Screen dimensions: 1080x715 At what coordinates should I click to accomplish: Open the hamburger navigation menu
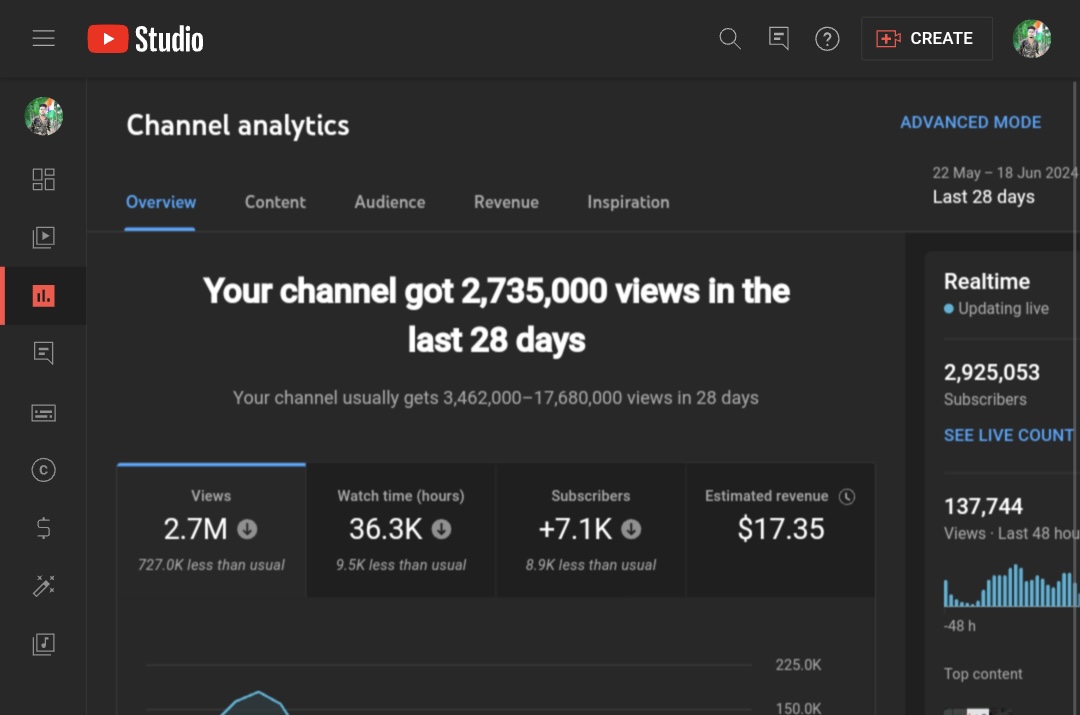43,39
